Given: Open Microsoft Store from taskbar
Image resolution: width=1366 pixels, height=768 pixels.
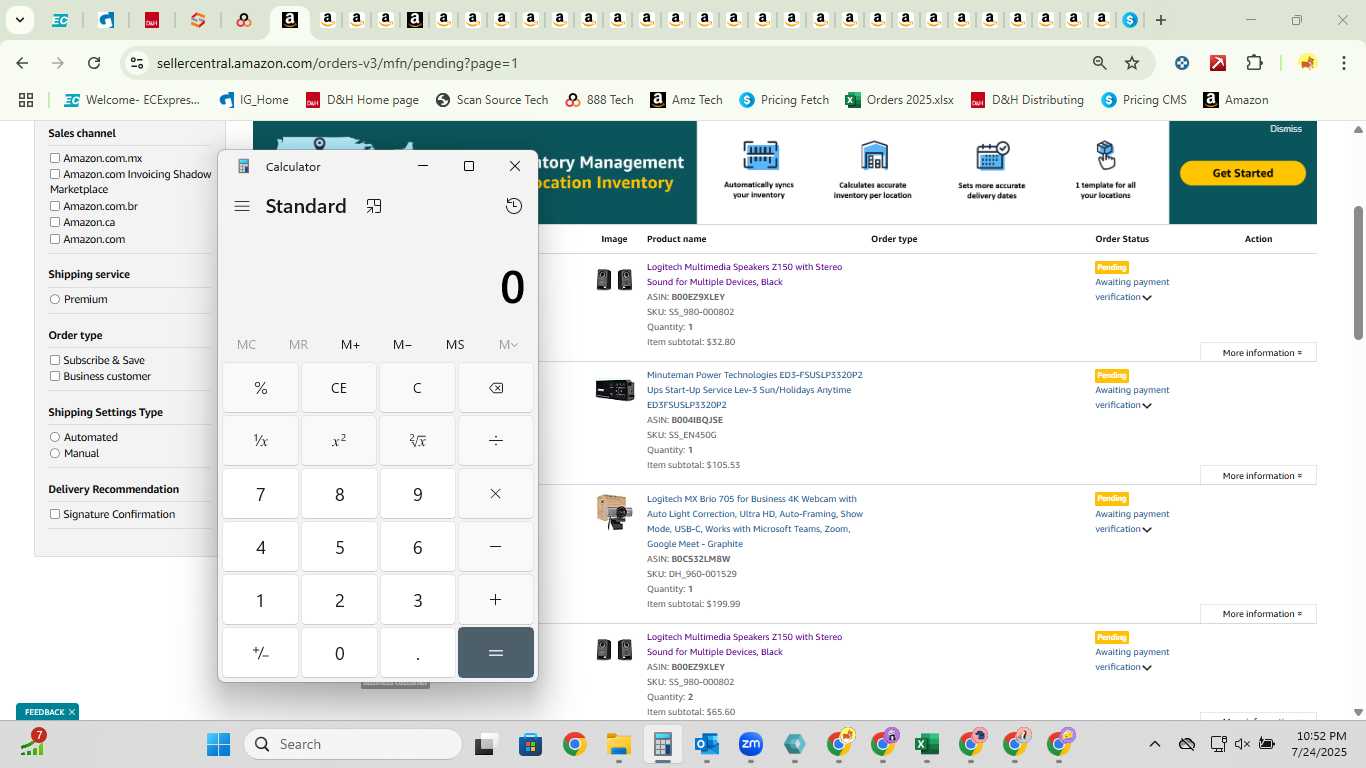Looking at the screenshot, I should (530, 744).
